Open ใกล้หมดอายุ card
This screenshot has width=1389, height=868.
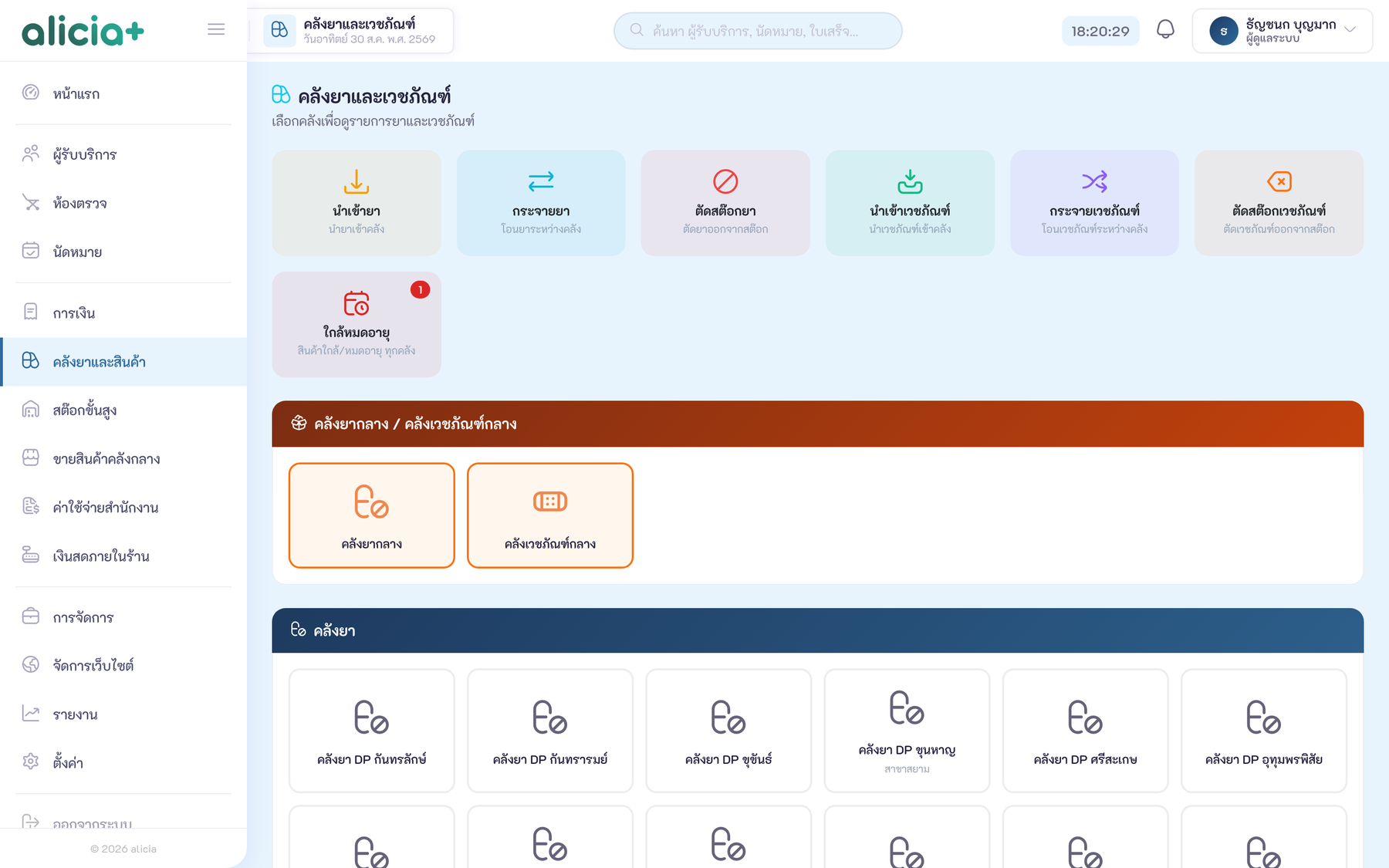pyautogui.click(x=357, y=324)
